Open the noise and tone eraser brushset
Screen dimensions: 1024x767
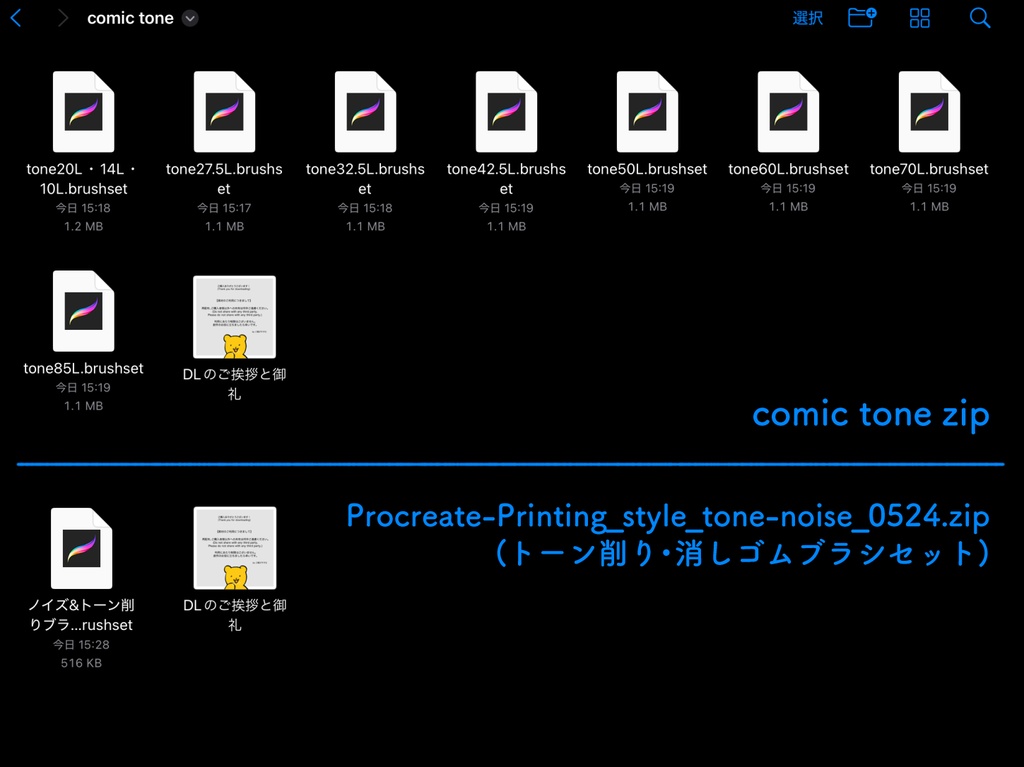click(81, 546)
